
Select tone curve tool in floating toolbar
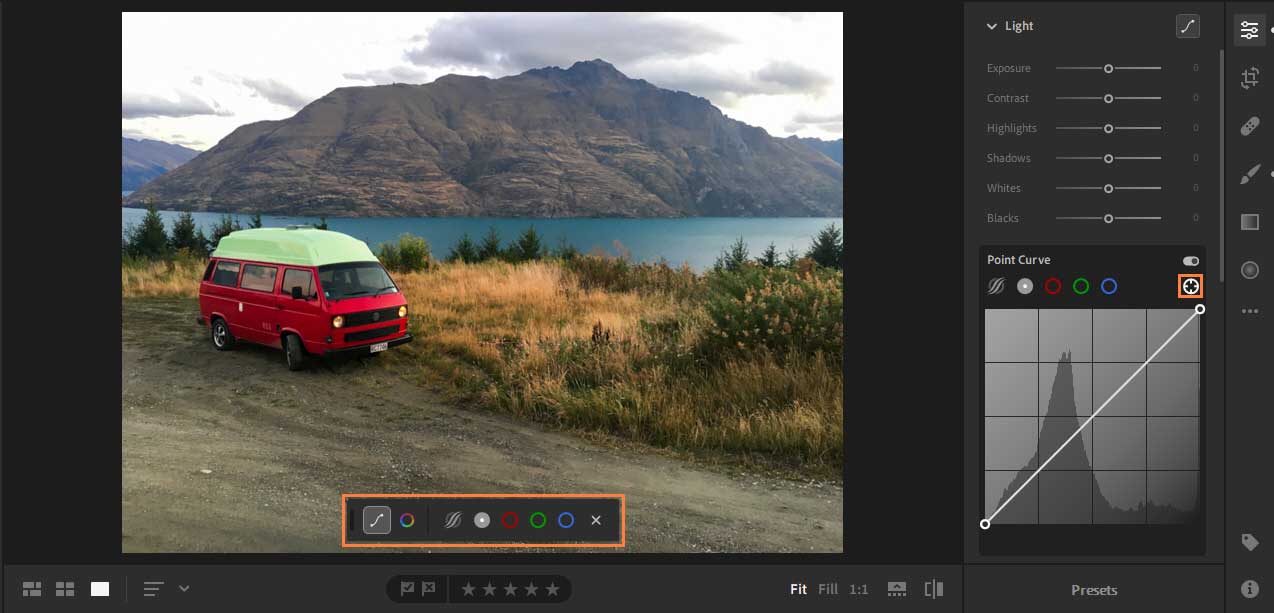pyautogui.click(x=377, y=520)
